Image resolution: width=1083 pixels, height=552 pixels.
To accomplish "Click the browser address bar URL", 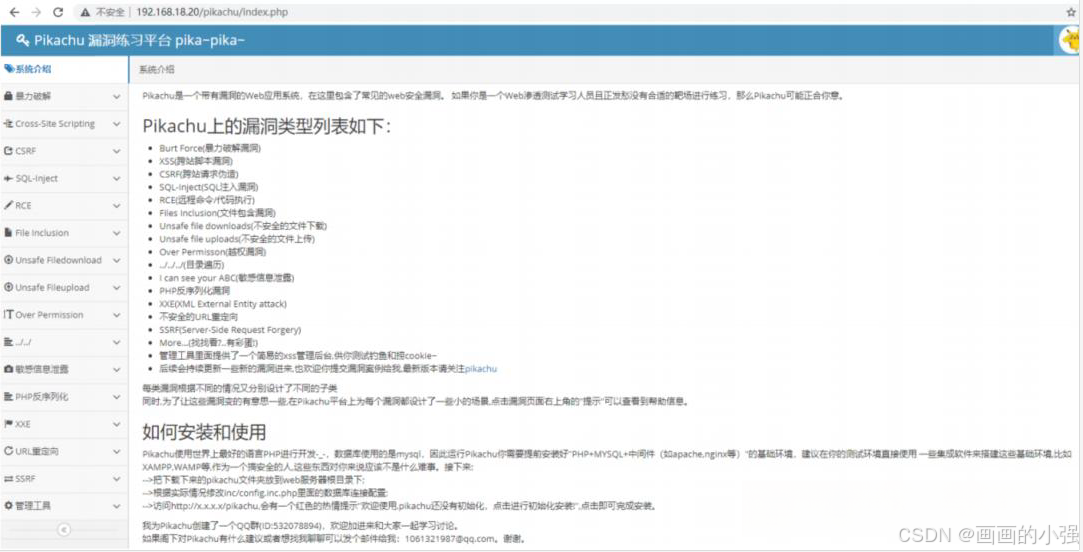I will tap(212, 12).
